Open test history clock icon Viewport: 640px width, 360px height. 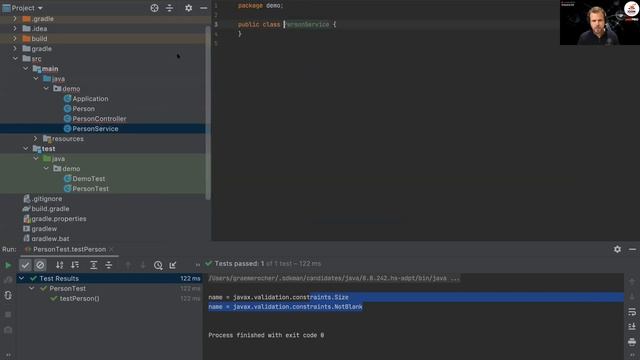[x=158, y=265]
